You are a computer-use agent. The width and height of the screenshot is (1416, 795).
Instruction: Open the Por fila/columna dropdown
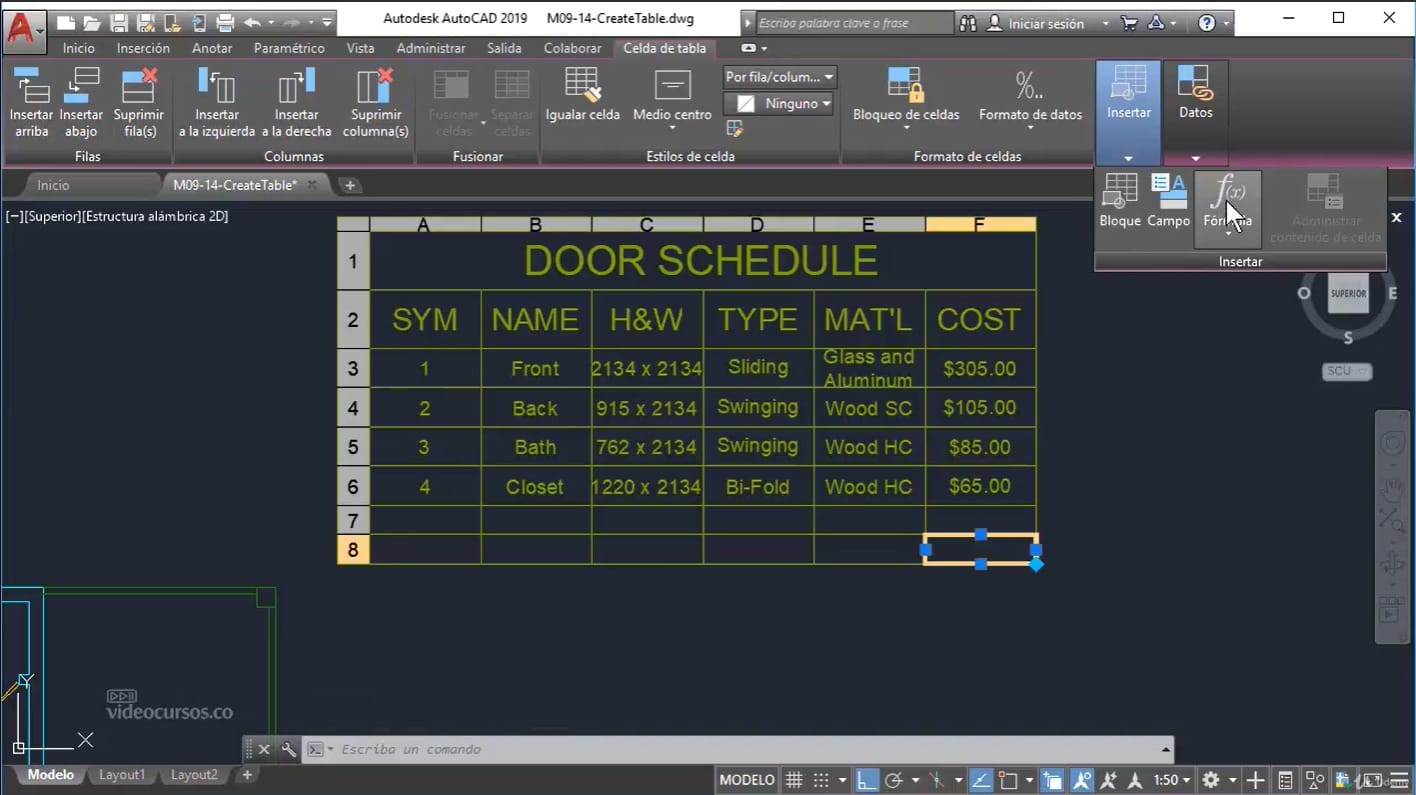point(779,77)
